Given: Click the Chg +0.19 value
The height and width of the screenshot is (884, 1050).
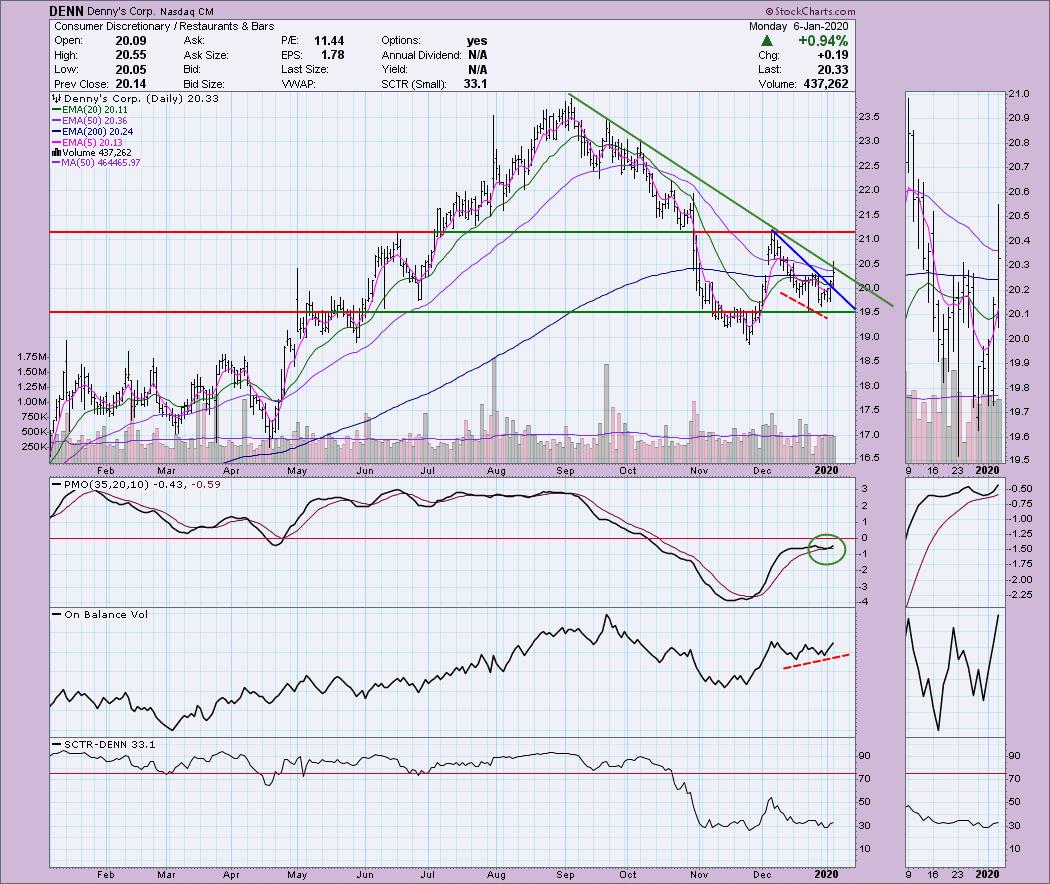Looking at the screenshot, I should click(x=832, y=55).
